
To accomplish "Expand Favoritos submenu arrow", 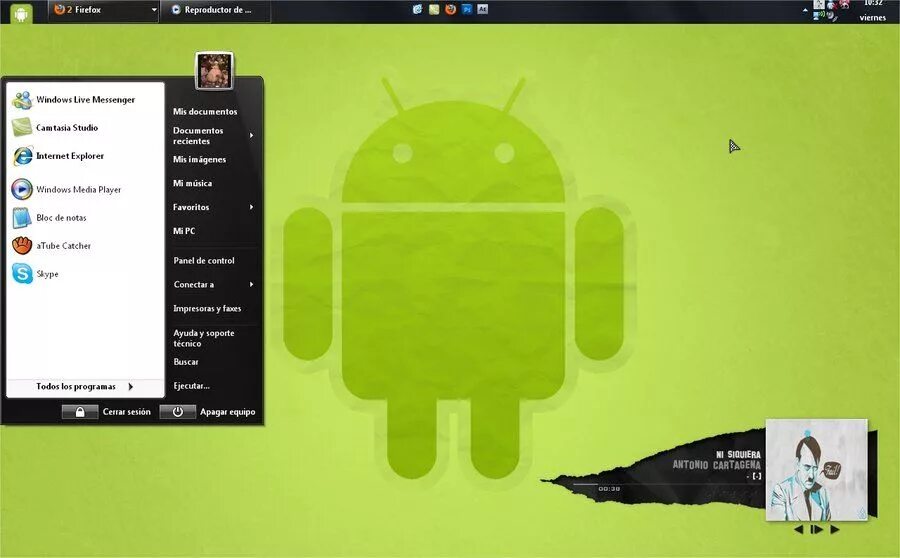I will tap(251, 207).
